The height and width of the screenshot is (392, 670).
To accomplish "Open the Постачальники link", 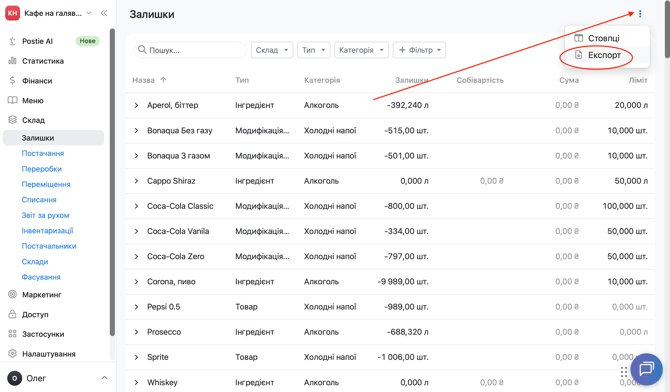I will pyautogui.click(x=49, y=246).
